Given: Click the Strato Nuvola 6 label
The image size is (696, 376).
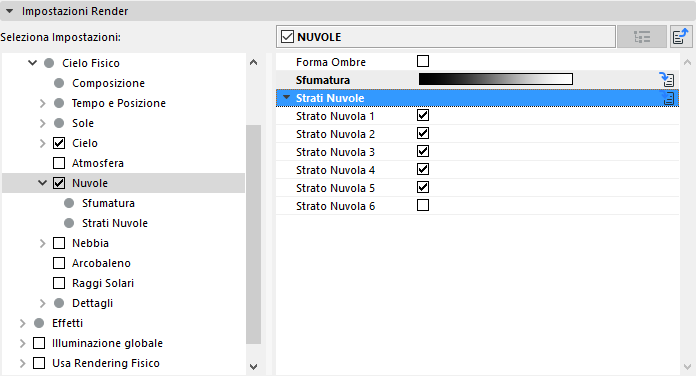Looking at the screenshot, I should 336,206.
